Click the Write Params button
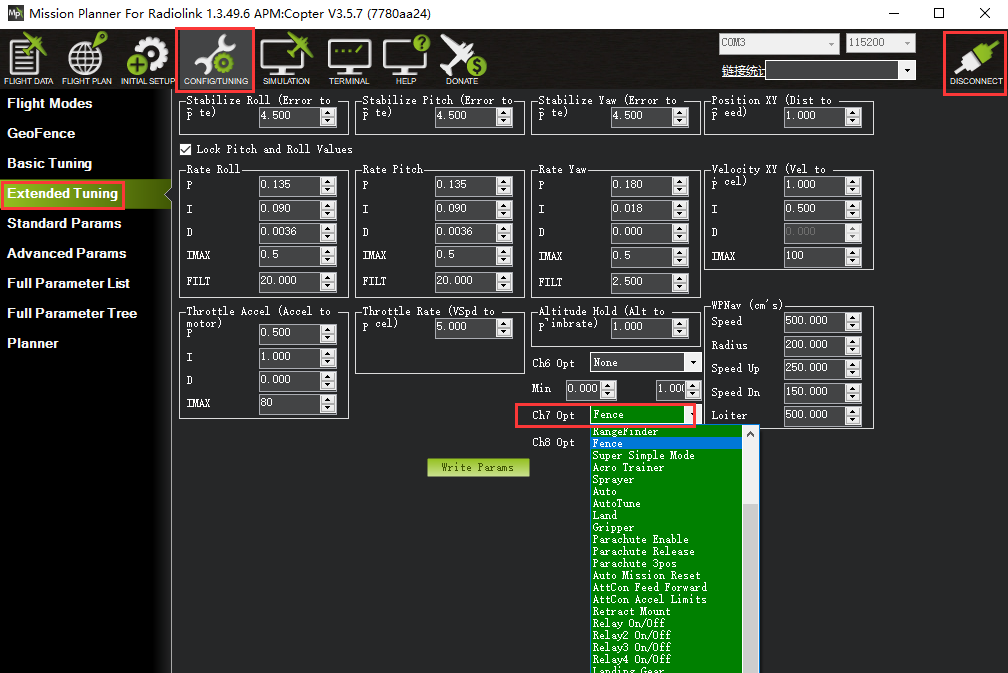The image size is (1008, 673). pos(478,467)
